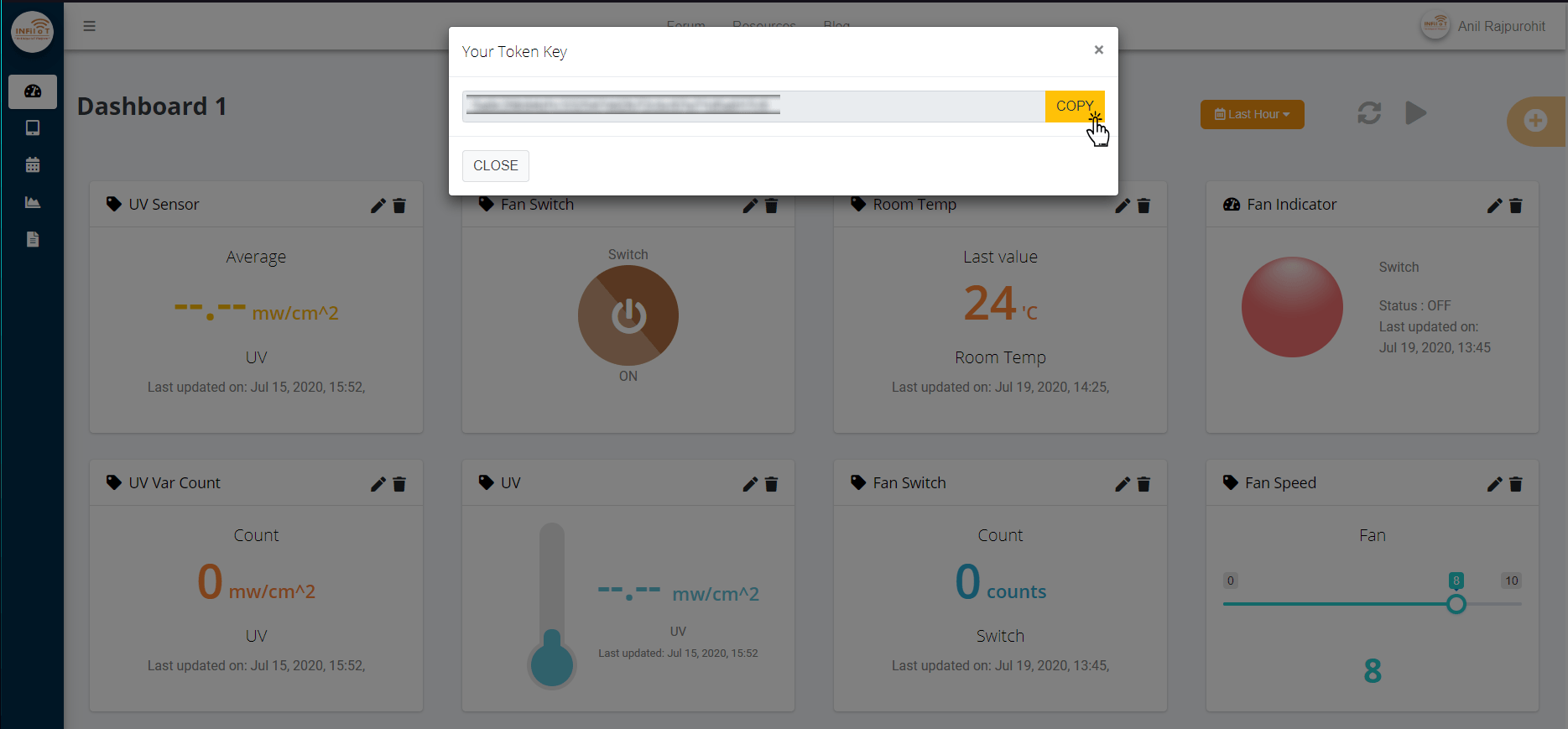Toggle the Fan Switch power button

coord(628,315)
